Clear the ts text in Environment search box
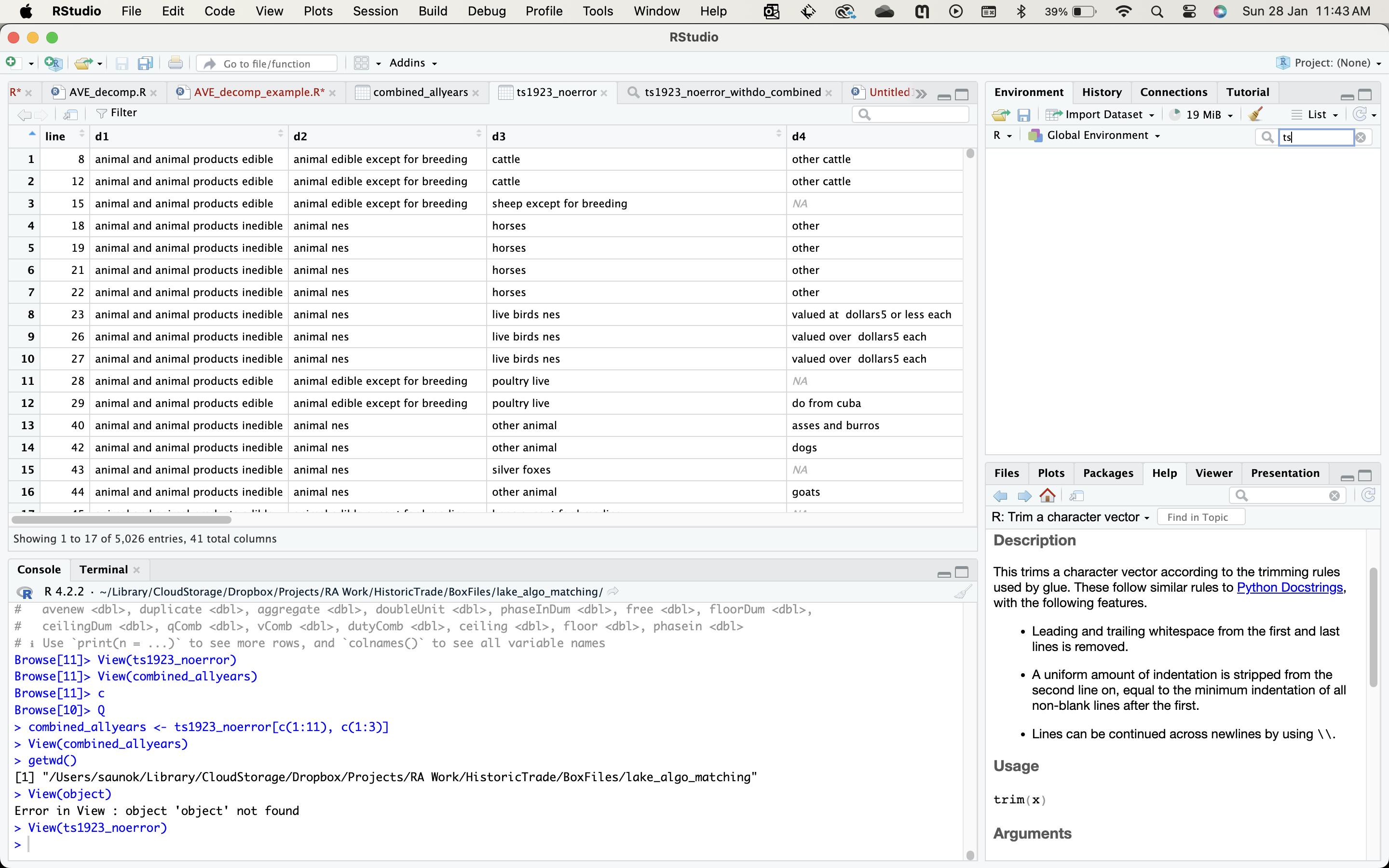This screenshot has height=868, width=1389. 1362,136
